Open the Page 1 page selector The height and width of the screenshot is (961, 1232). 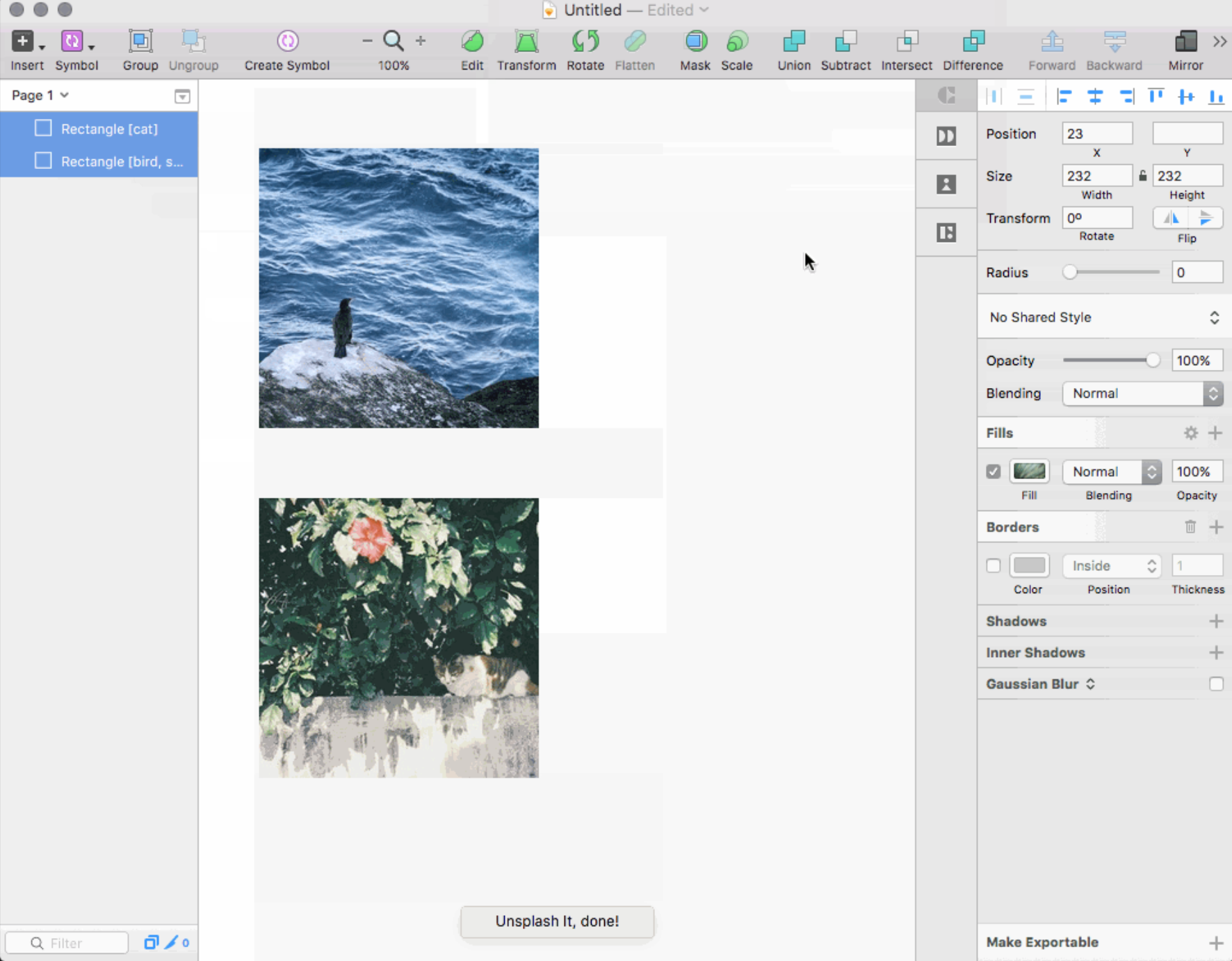(x=39, y=95)
